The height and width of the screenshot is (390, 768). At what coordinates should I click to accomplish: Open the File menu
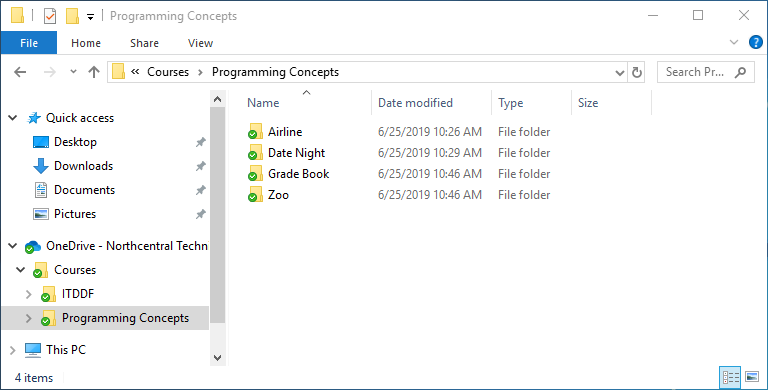tap(29, 43)
